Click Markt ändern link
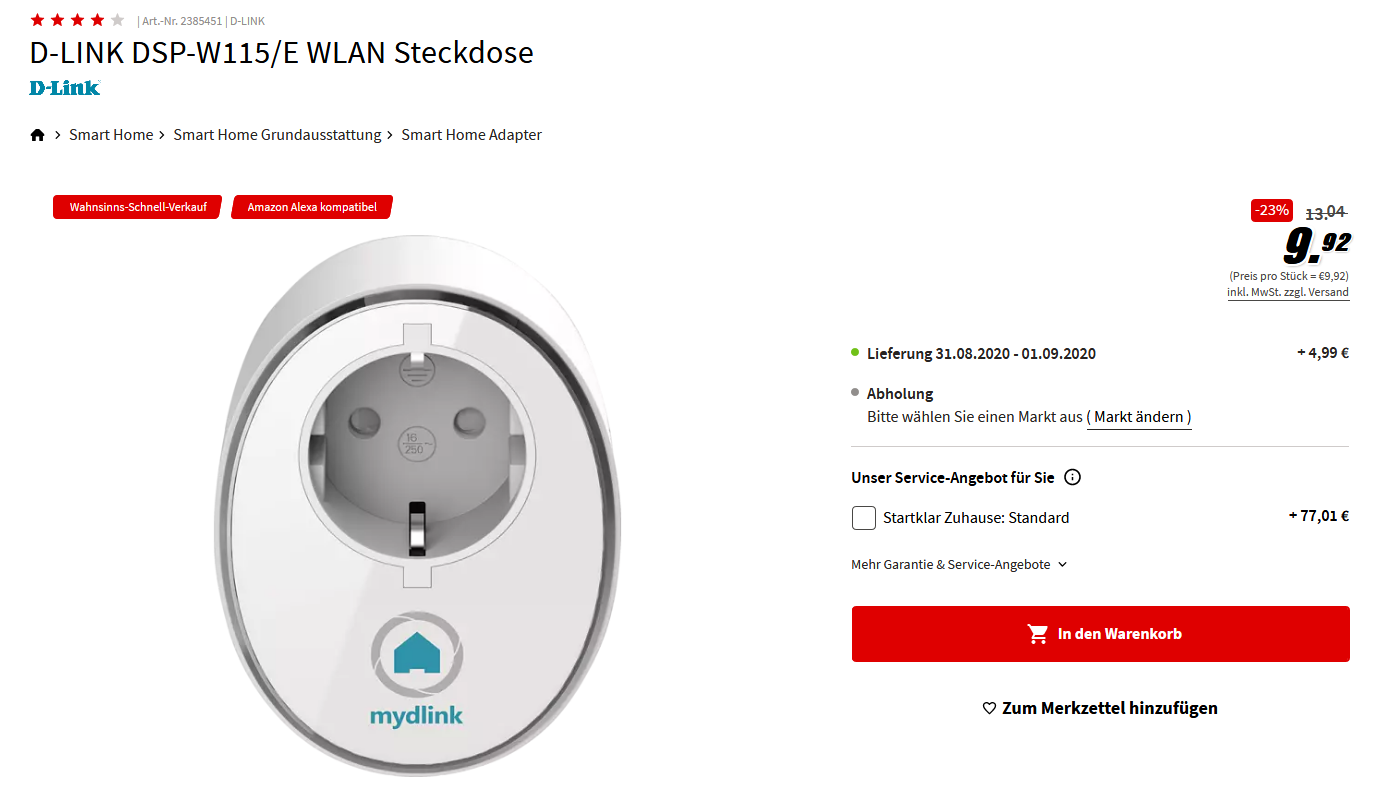The height and width of the screenshot is (786, 1373). tap(1139, 417)
